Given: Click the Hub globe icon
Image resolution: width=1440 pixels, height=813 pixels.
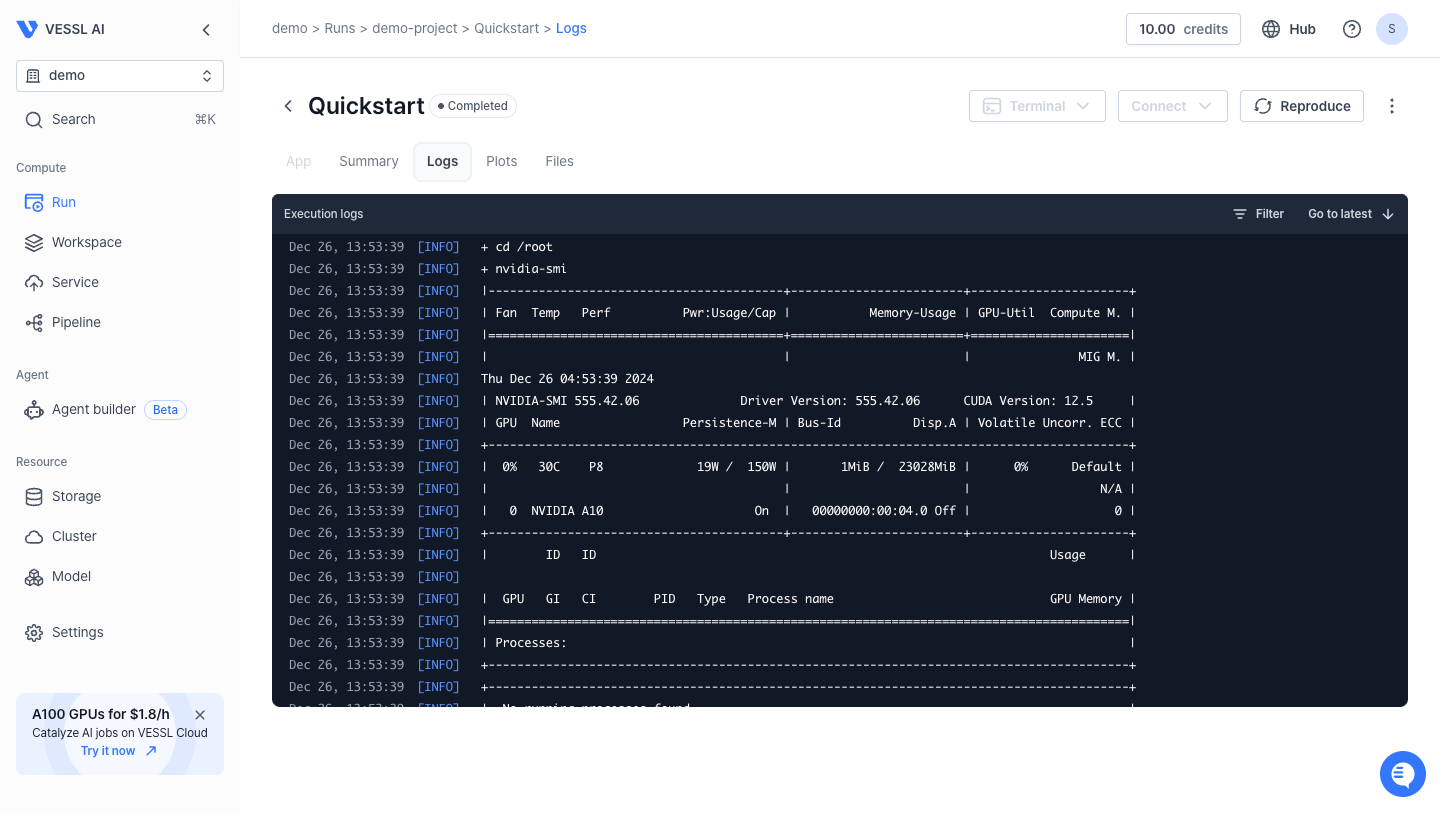Looking at the screenshot, I should tap(1271, 29).
